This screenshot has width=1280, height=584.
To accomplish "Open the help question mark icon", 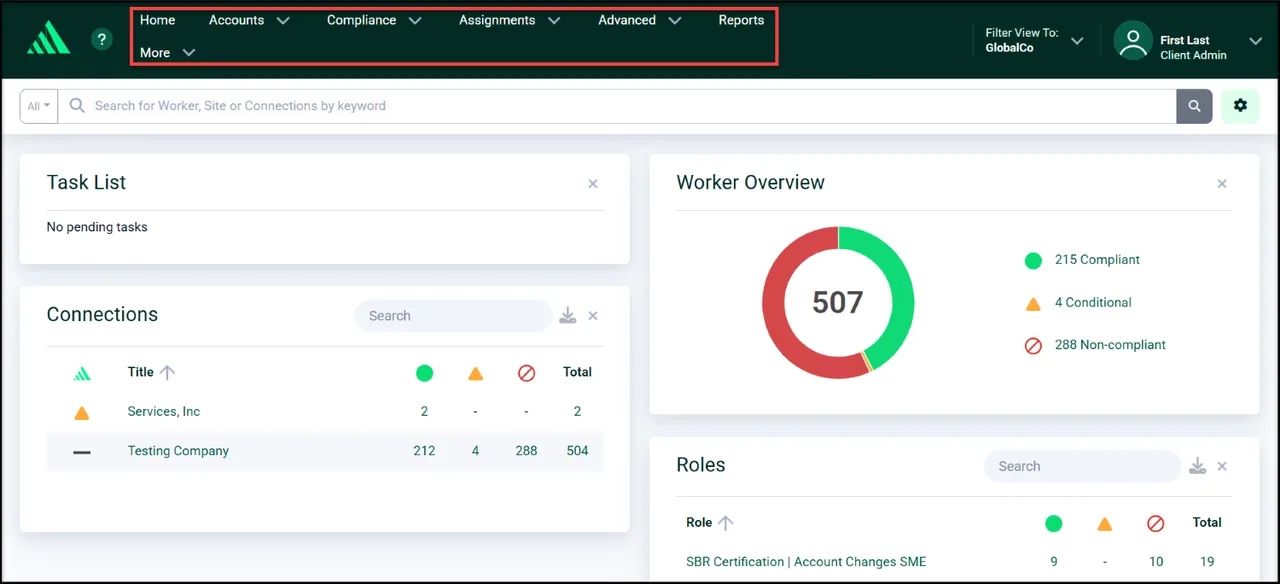I will click(x=101, y=39).
